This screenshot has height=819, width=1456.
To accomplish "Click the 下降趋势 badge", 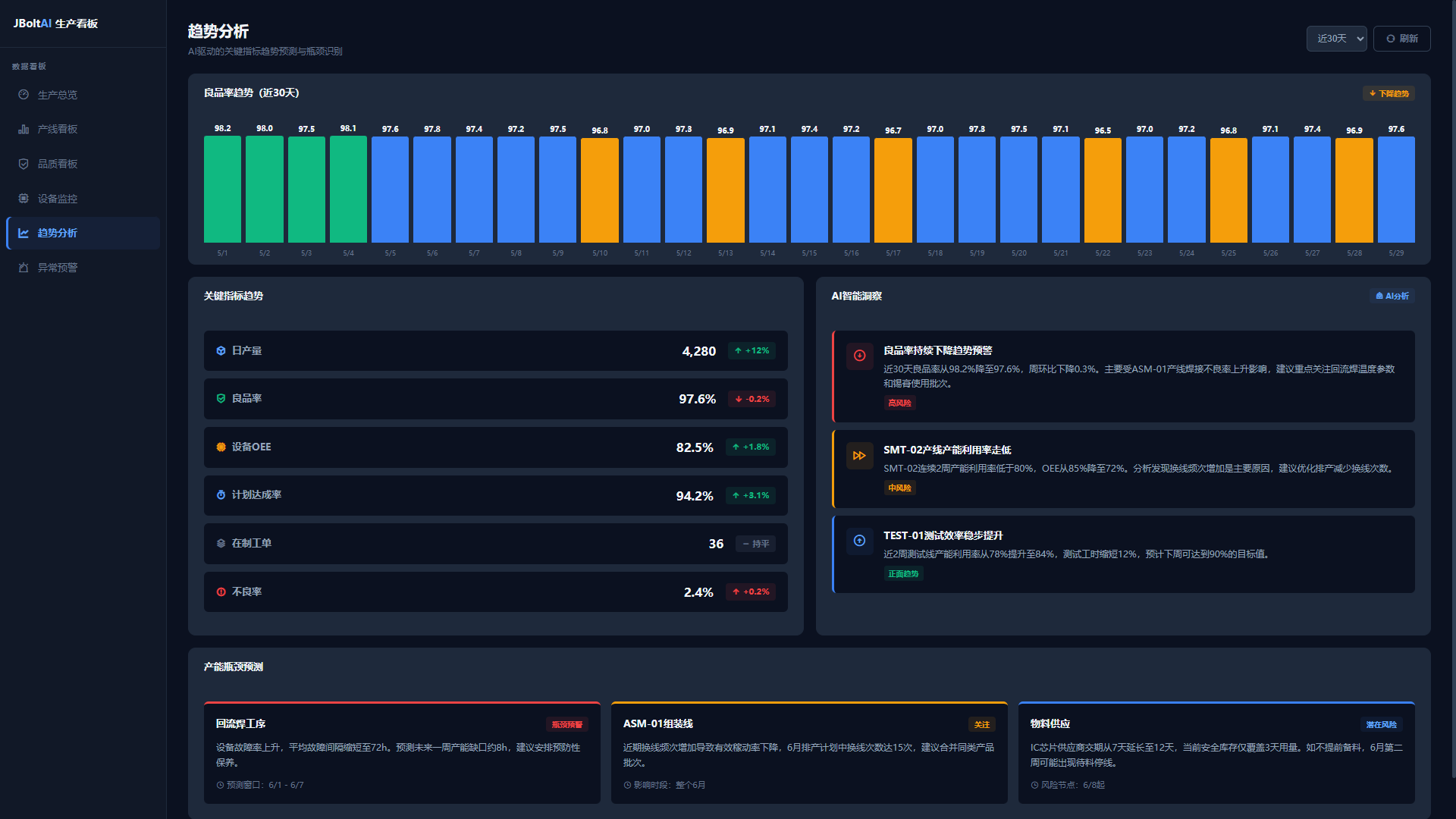I will point(1389,93).
